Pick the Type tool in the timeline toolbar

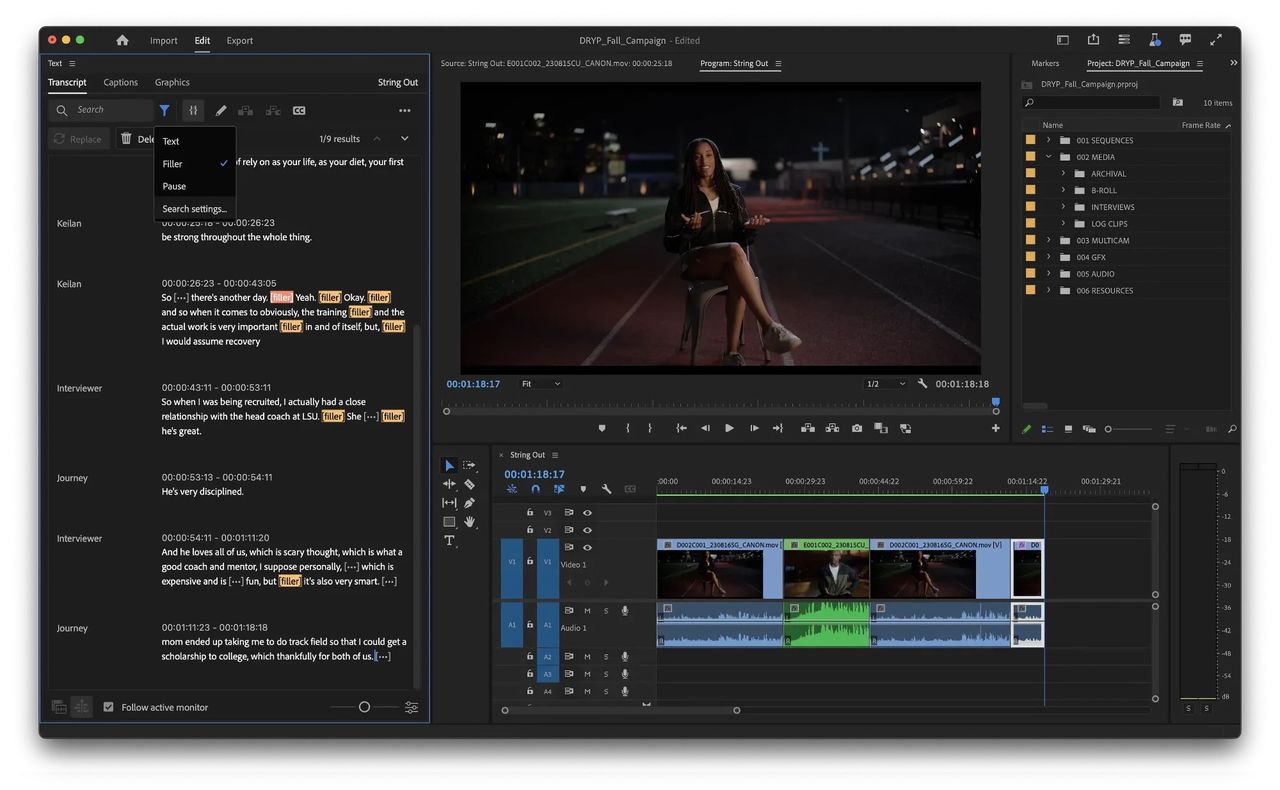449,542
